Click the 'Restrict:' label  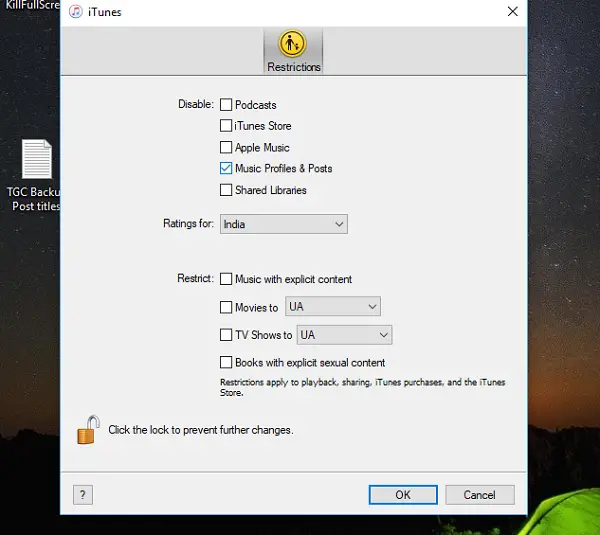click(x=195, y=278)
